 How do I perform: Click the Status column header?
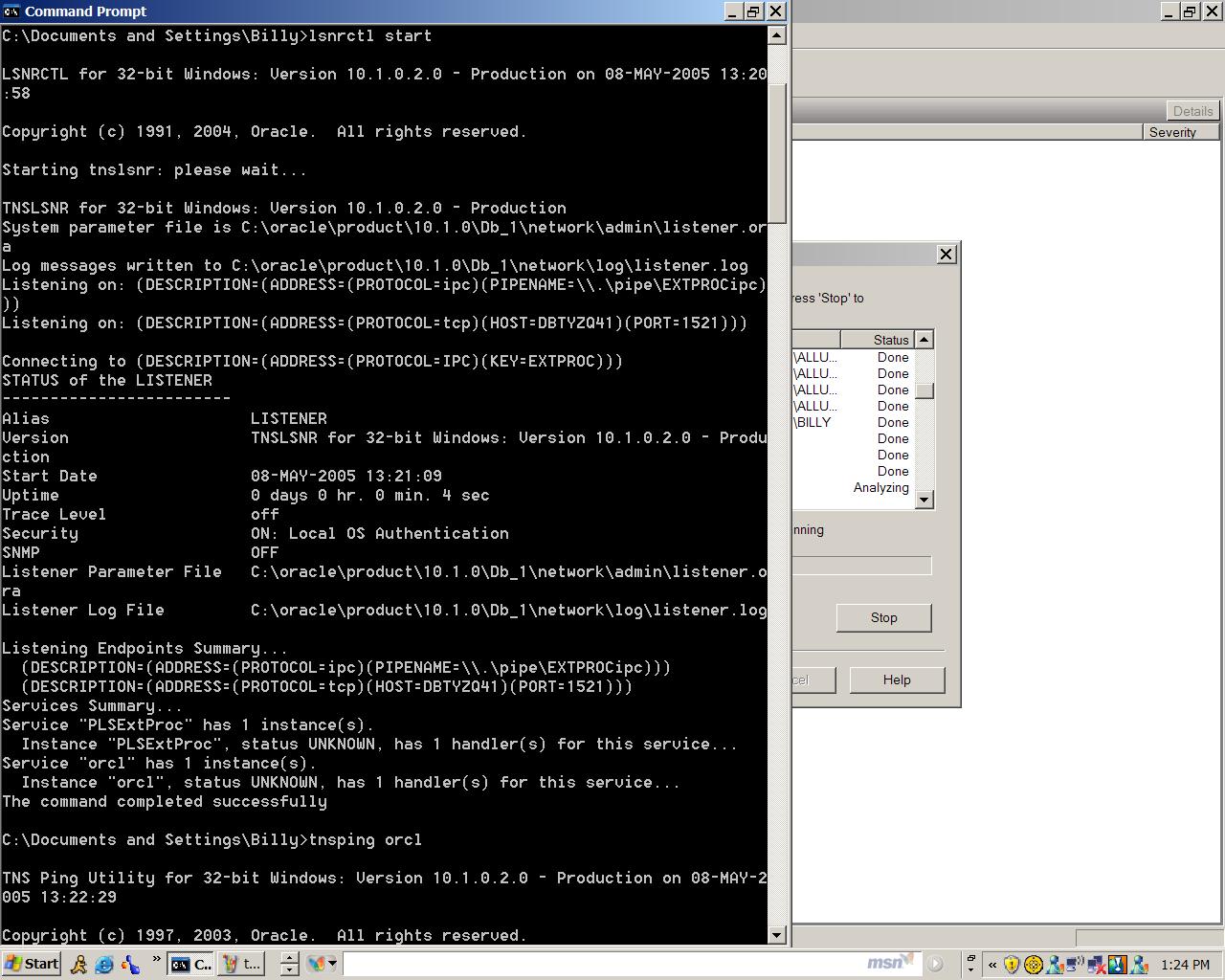(878, 340)
